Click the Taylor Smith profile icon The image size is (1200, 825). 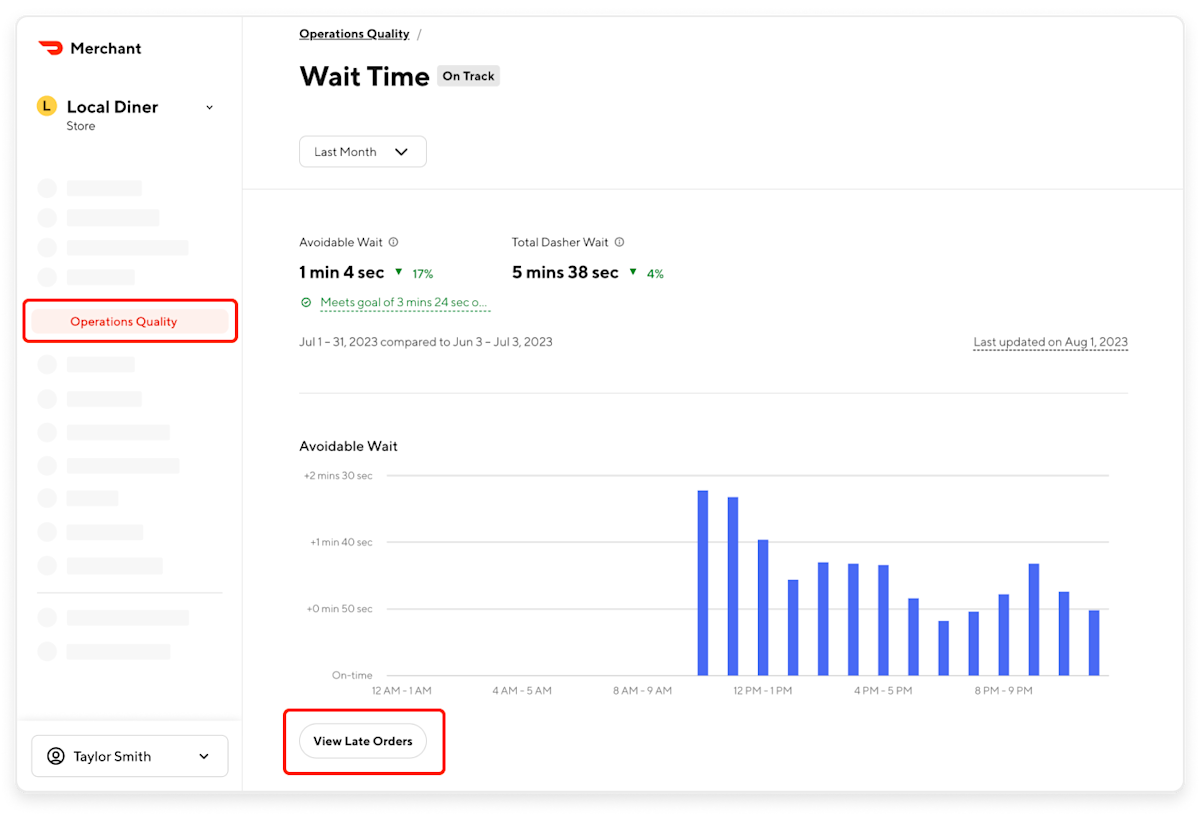tap(57, 755)
